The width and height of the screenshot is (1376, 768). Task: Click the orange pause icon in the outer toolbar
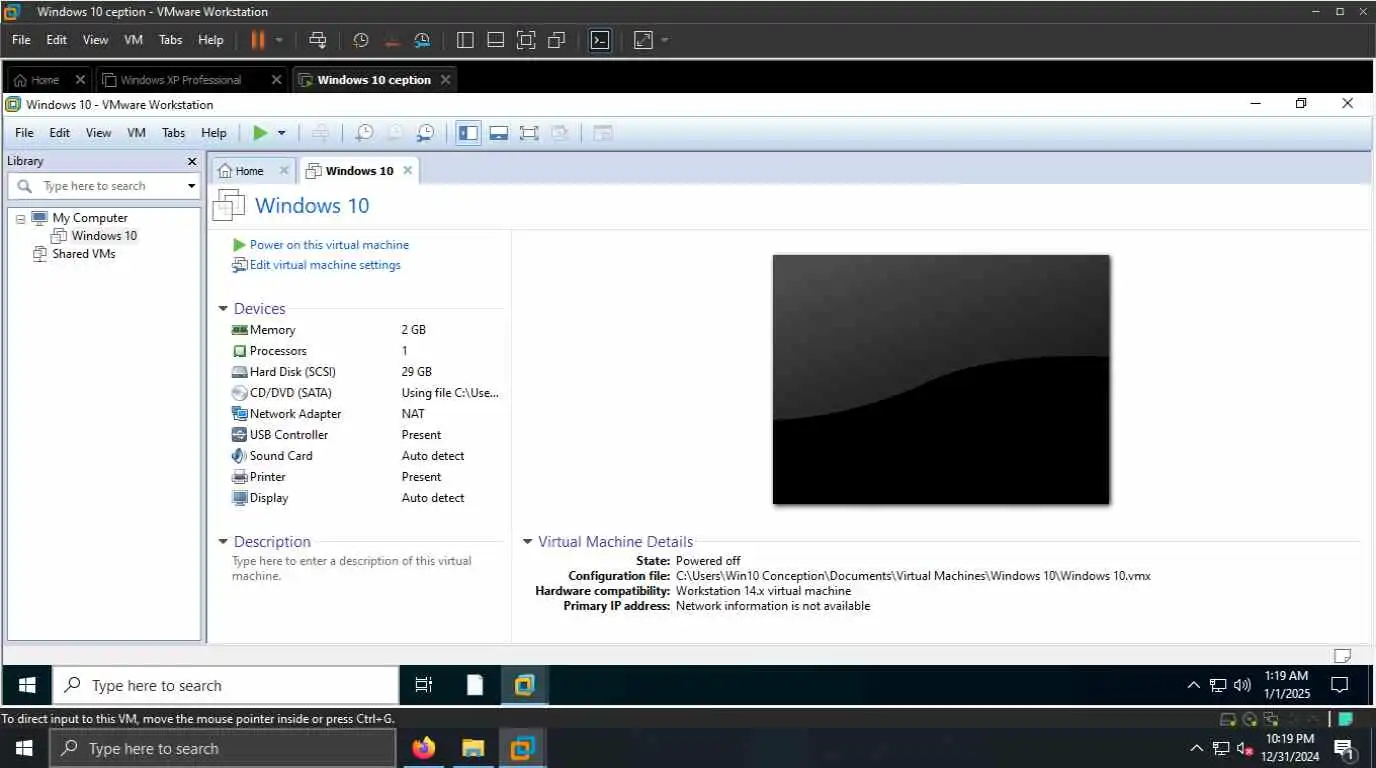(x=257, y=40)
